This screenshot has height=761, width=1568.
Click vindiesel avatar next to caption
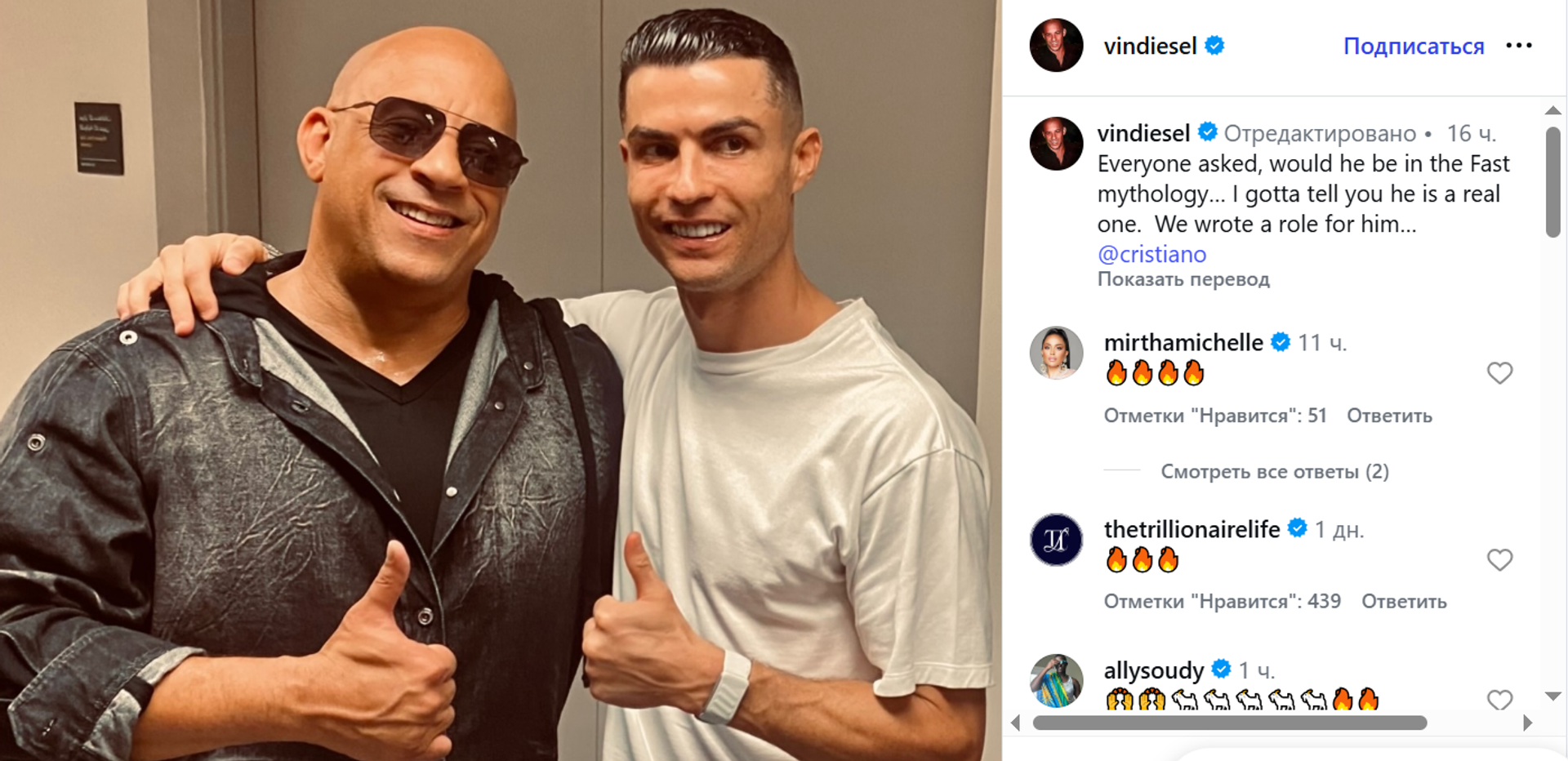(1056, 144)
